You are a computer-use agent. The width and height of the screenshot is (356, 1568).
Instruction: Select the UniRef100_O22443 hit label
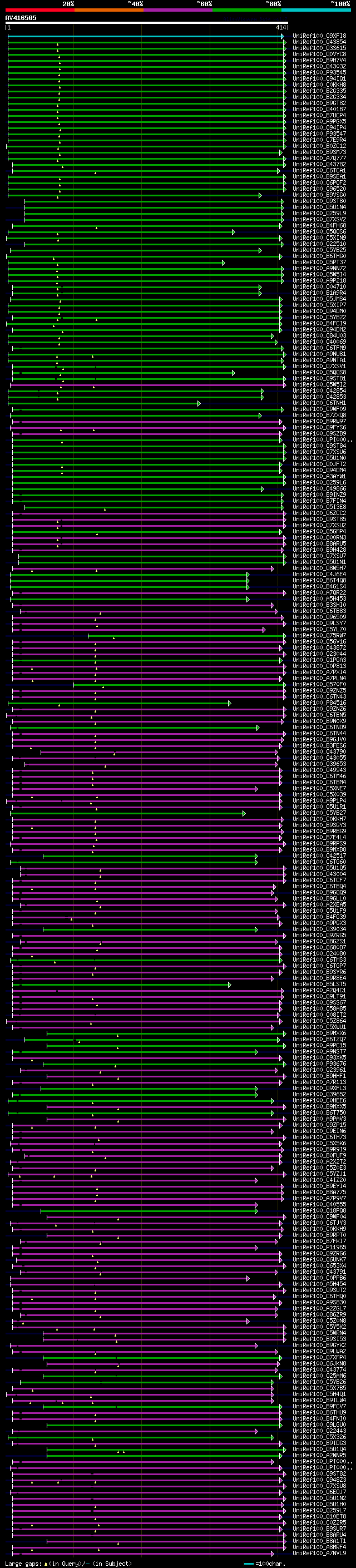319,1431
